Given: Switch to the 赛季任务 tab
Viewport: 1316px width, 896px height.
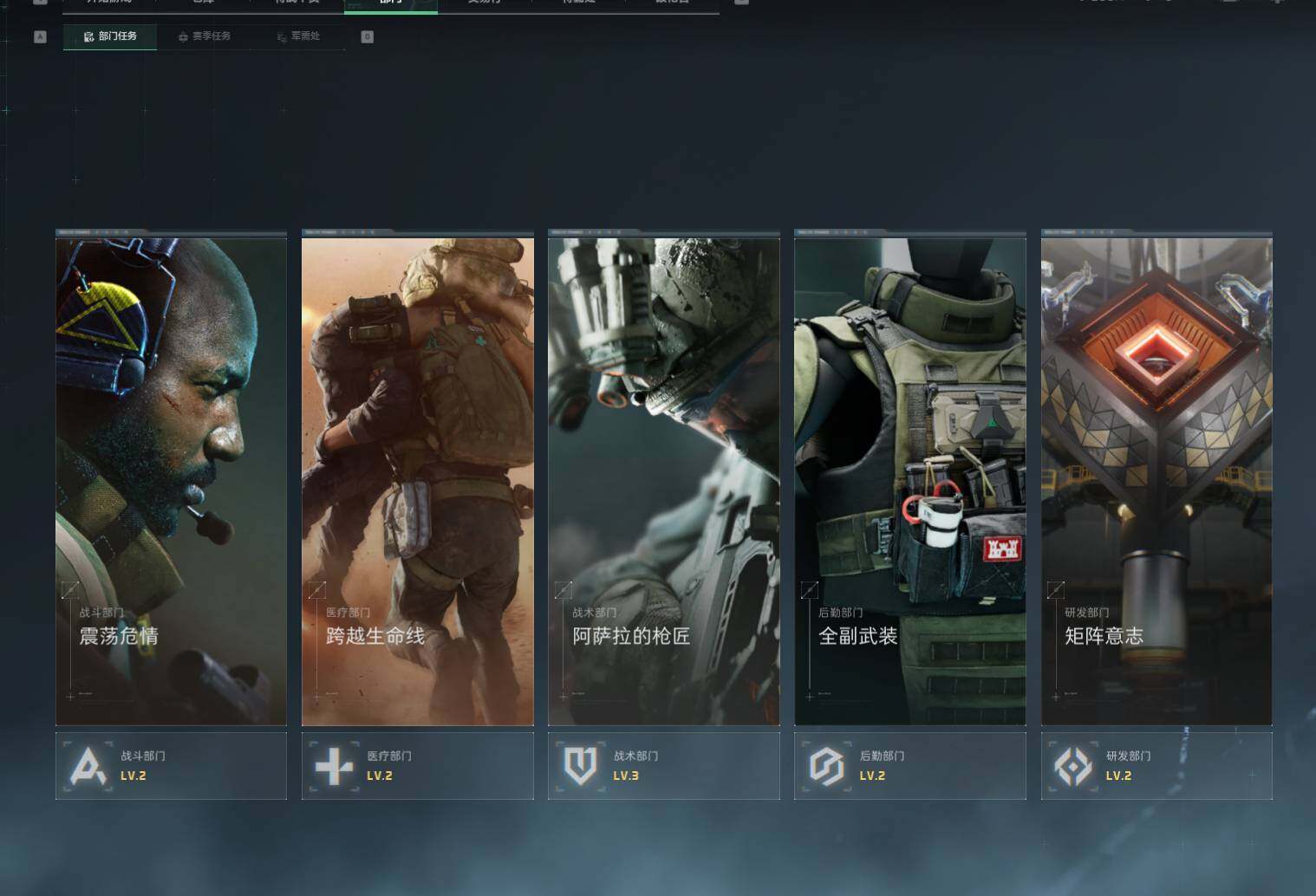Looking at the screenshot, I should pos(205,36).
